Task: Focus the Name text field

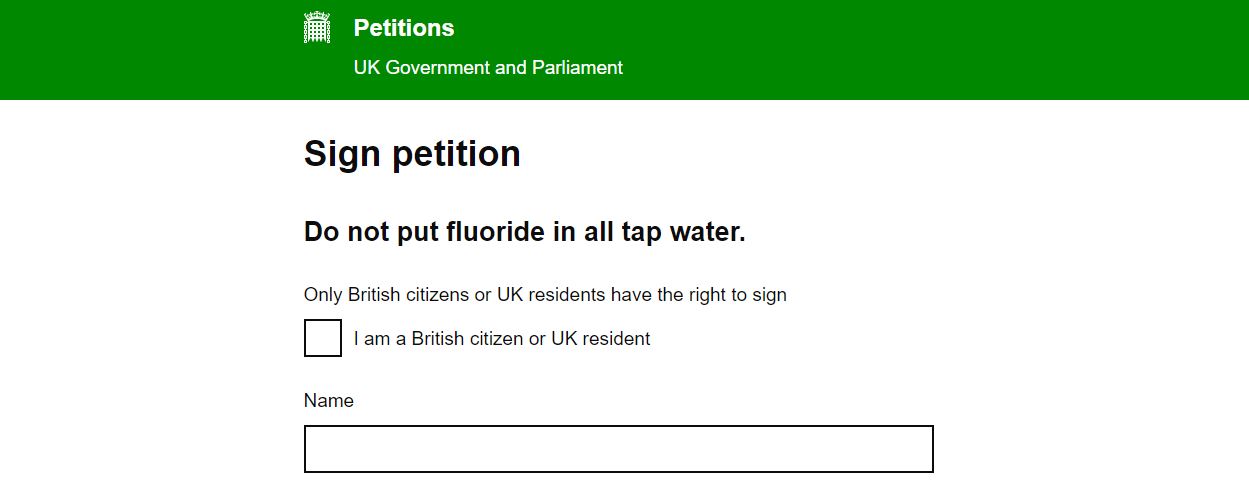Action: pos(619,449)
